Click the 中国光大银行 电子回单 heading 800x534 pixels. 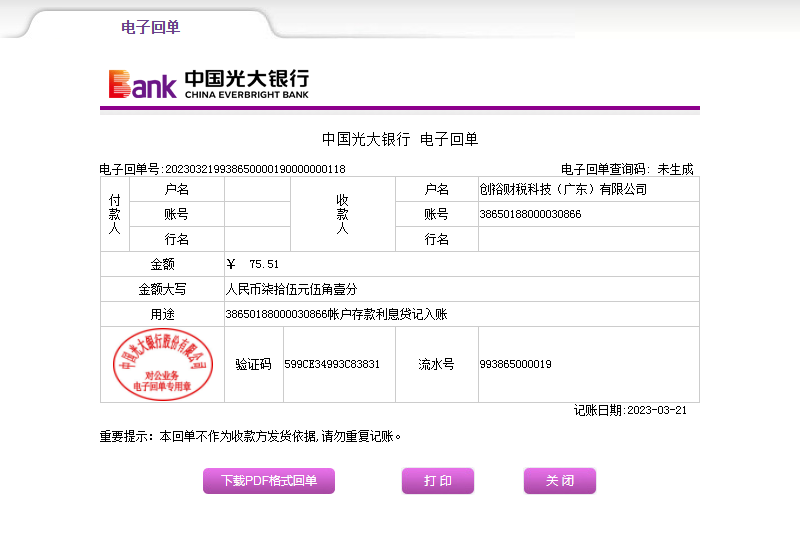click(x=400, y=139)
